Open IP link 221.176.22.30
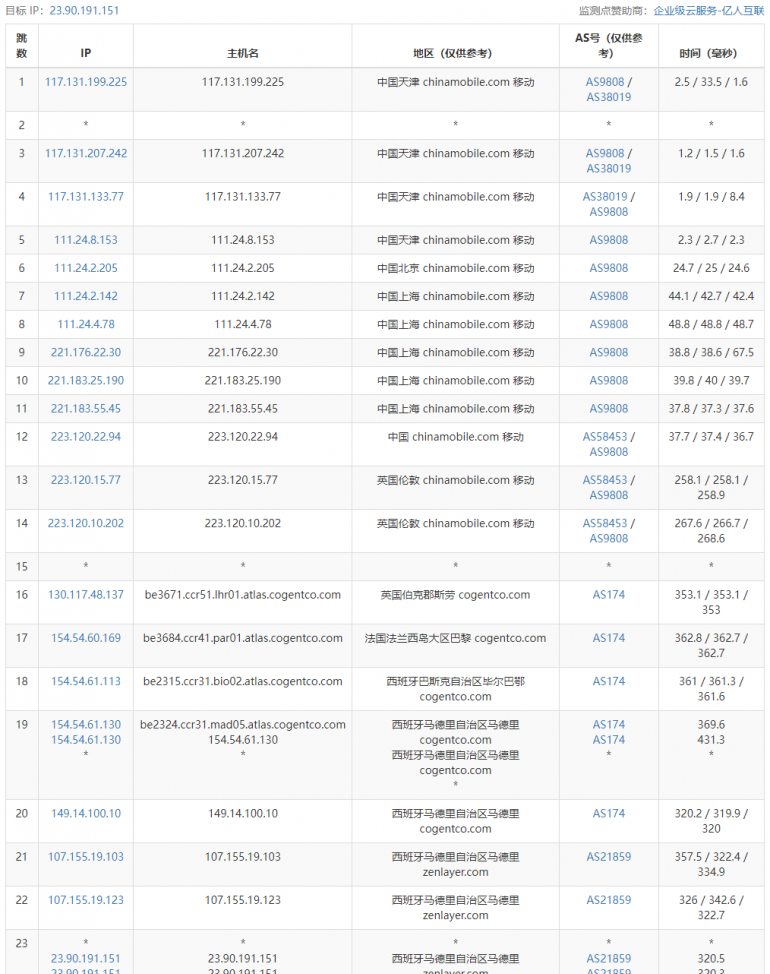Screen dimensions: 770x974 (86, 352)
